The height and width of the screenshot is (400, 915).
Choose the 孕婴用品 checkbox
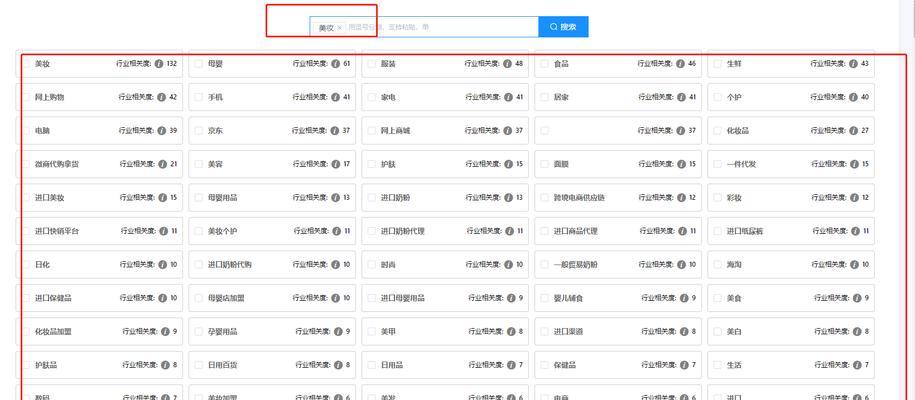(198, 331)
